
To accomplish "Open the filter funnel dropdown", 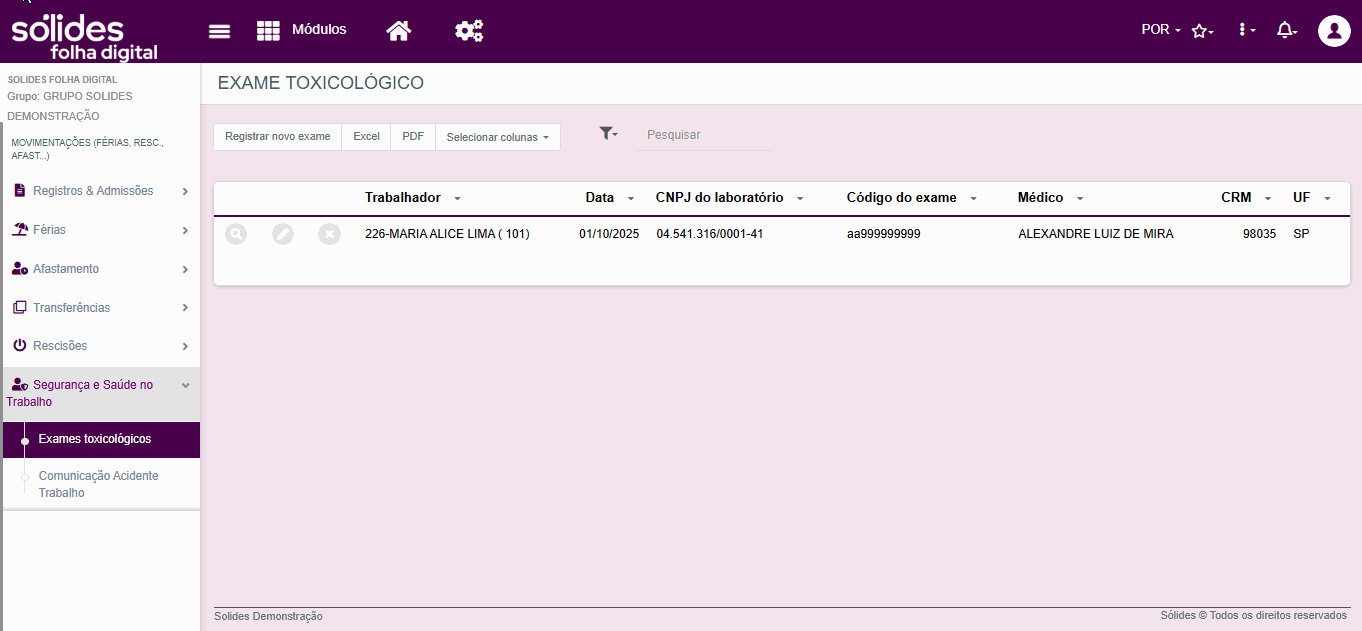I will [608, 134].
